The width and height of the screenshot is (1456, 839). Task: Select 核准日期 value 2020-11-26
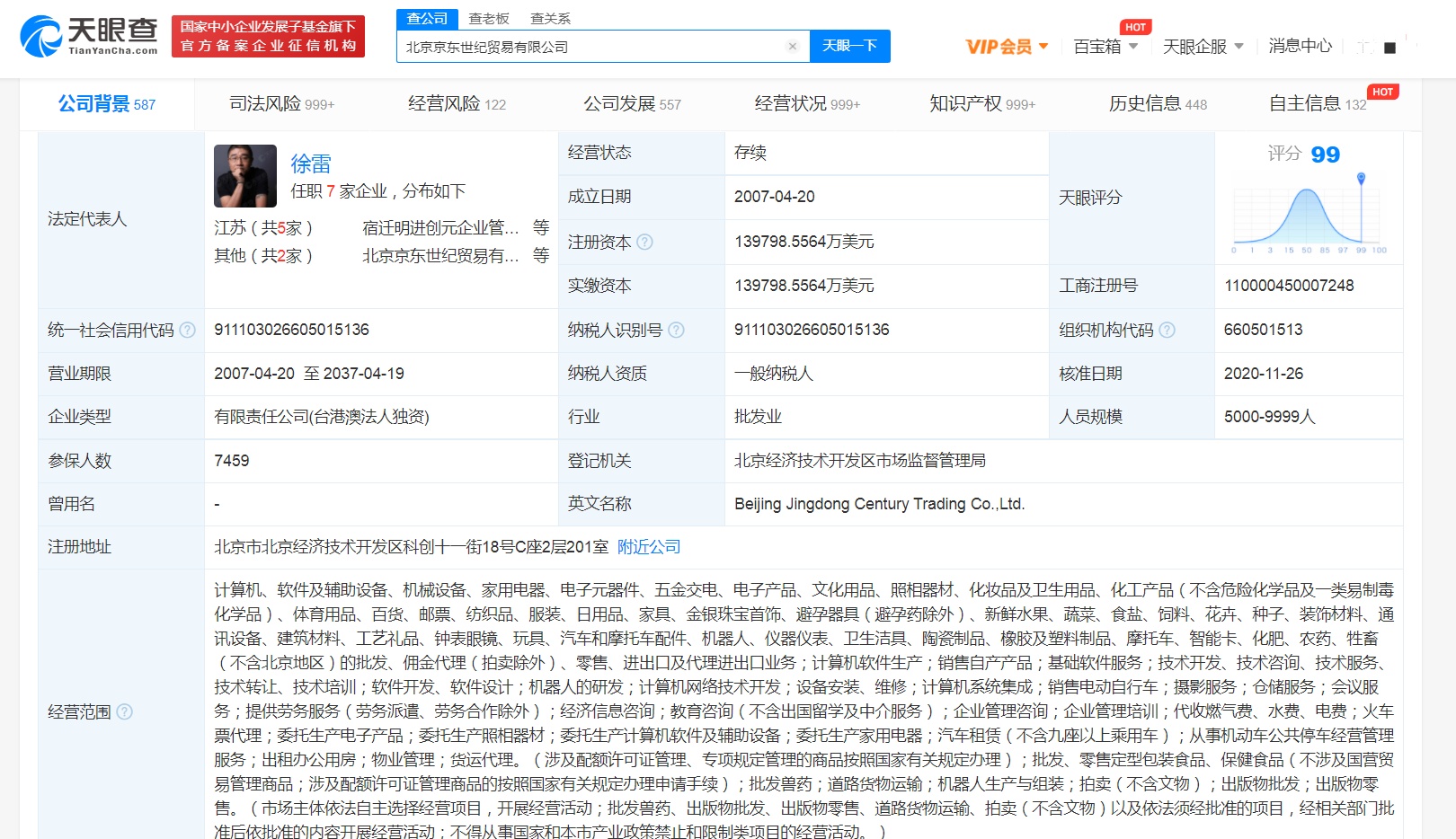point(1263,374)
